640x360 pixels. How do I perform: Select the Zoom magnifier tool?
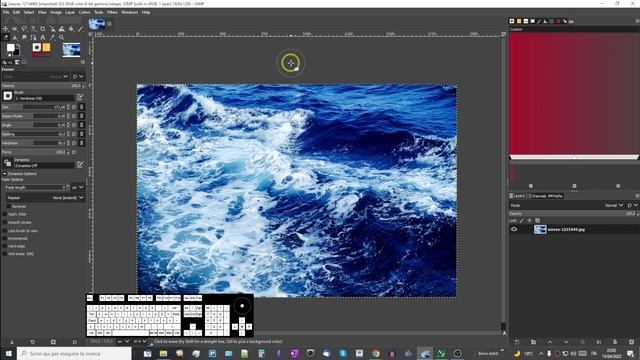[62, 38]
